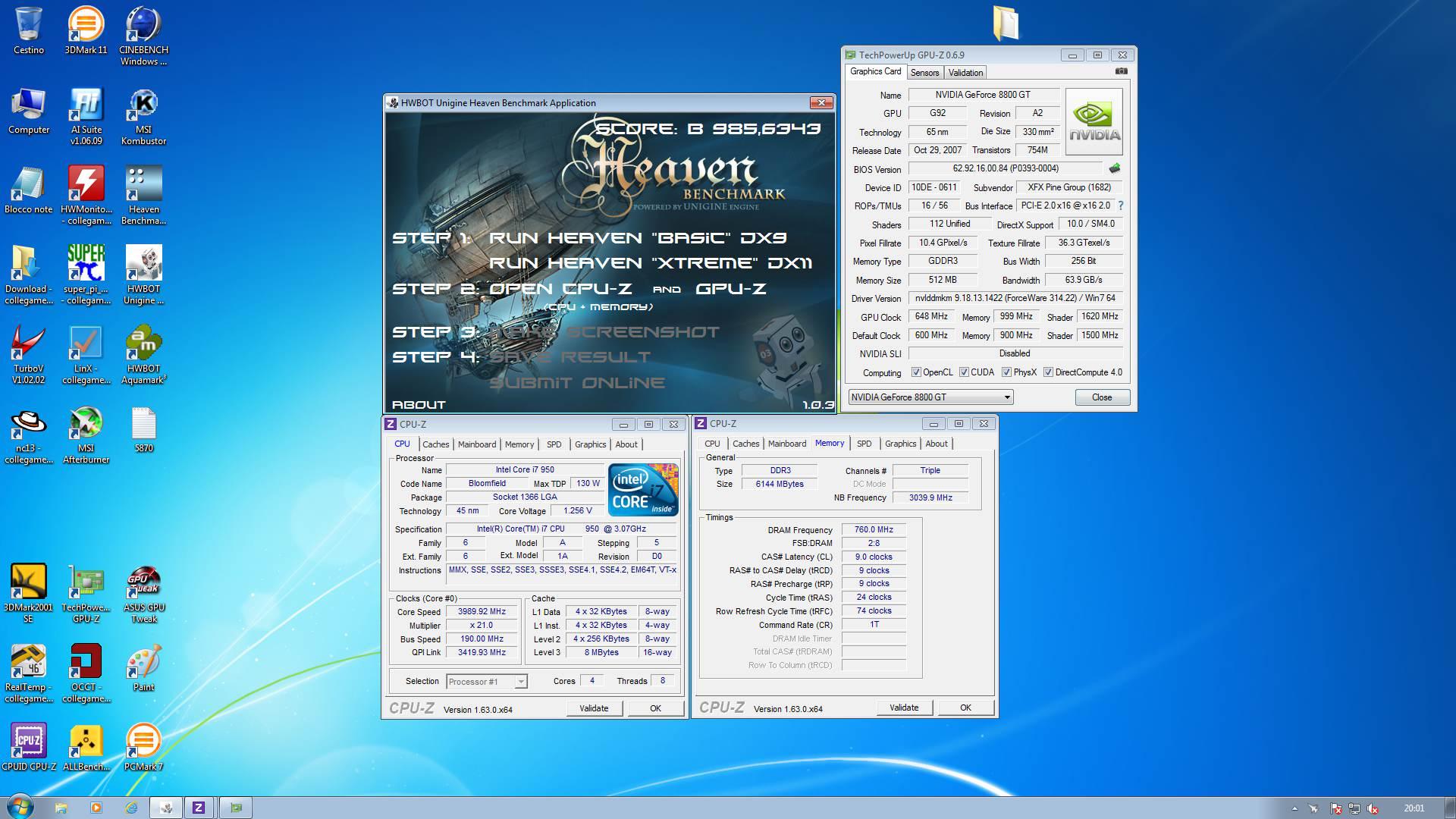Click Close button in GPU-Z window
The height and width of the screenshot is (819, 1456).
1102,397
